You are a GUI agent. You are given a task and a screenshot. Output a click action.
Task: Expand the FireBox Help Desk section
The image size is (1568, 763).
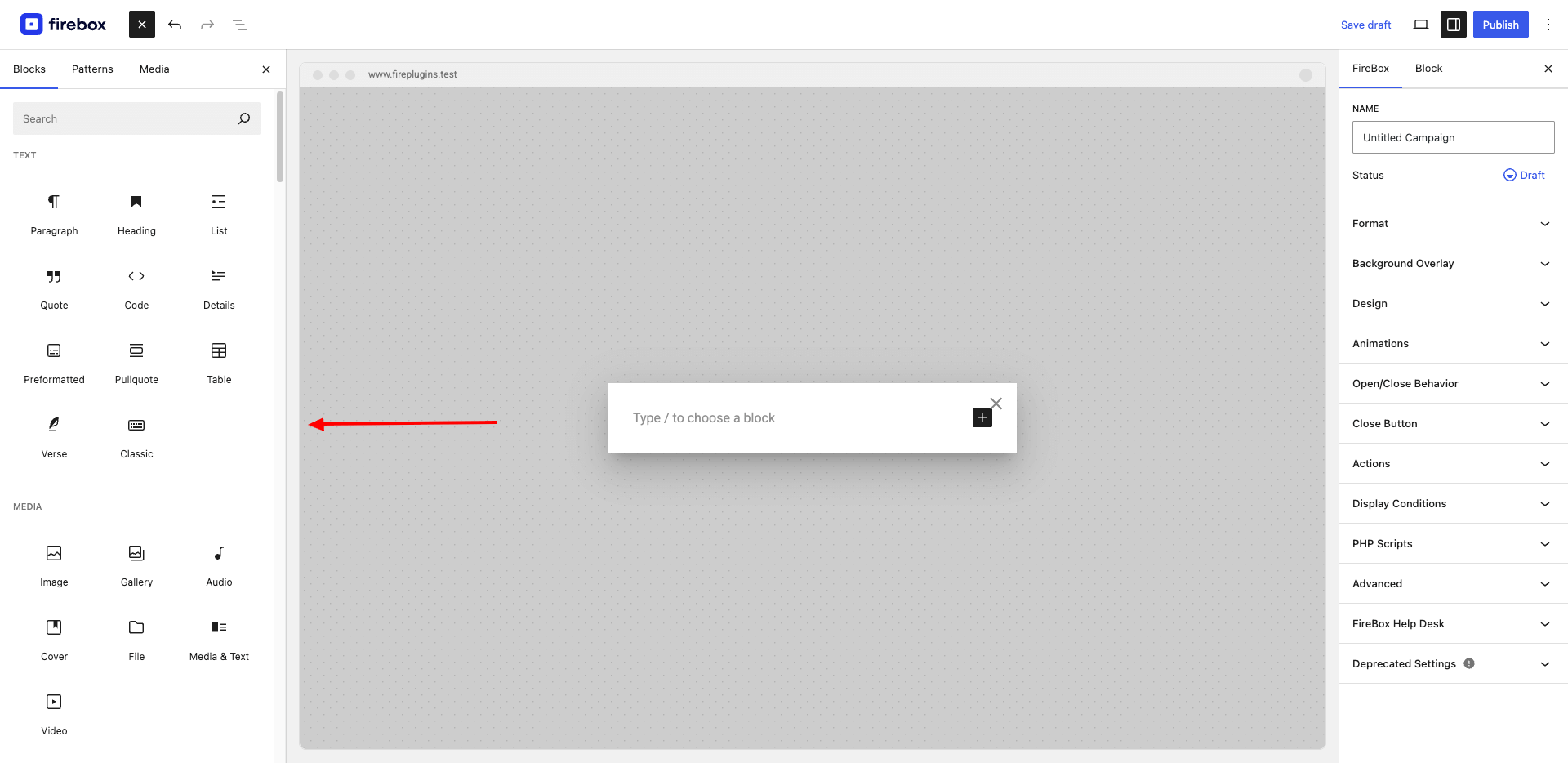point(1453,624)
